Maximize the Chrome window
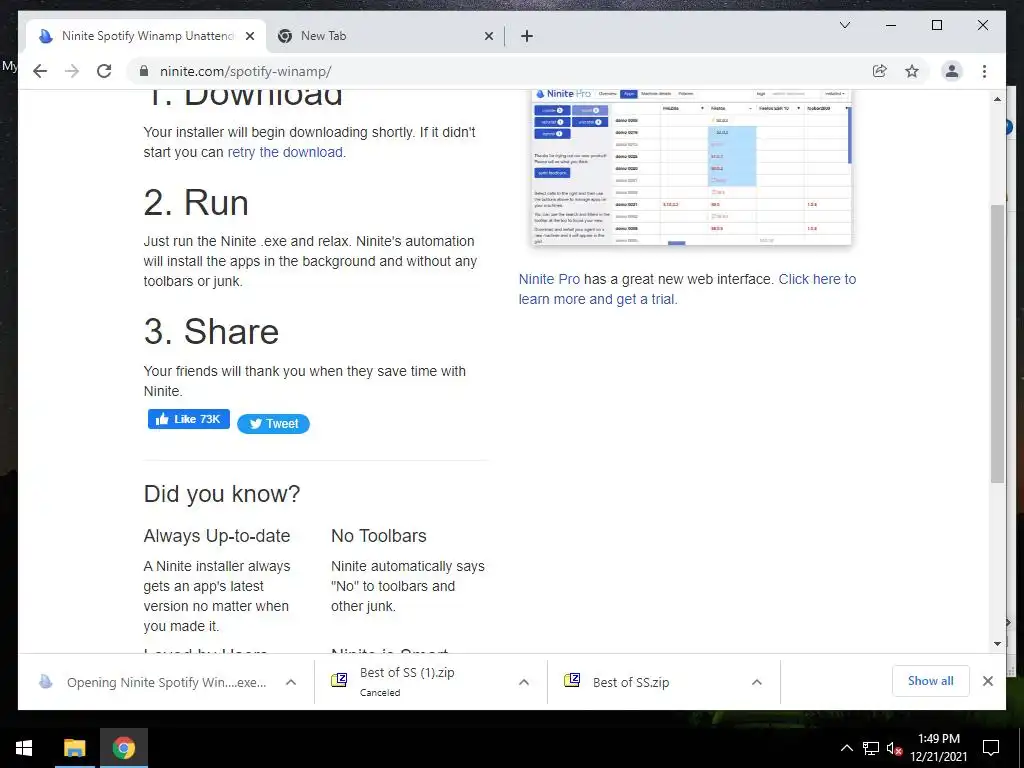The width and height of the screenshot is (1024, 768). coord(936,25)
